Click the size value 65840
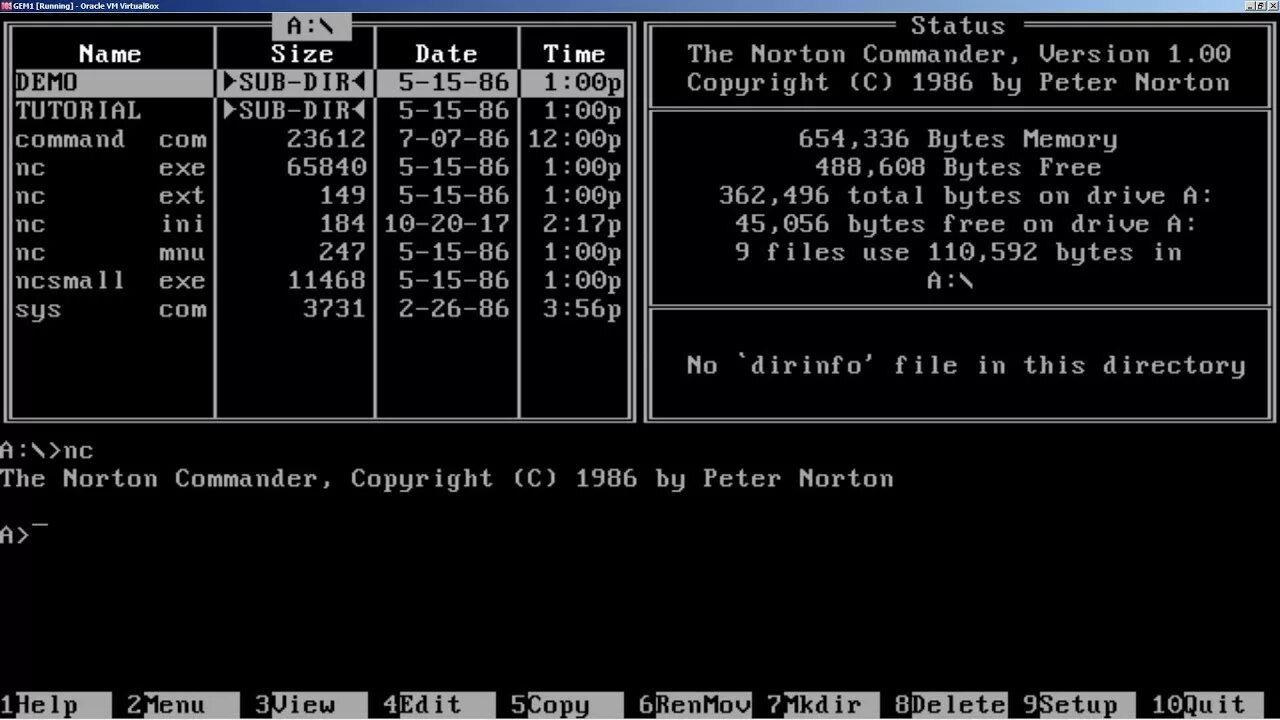The image size is (1280, 720). (327, 167)
